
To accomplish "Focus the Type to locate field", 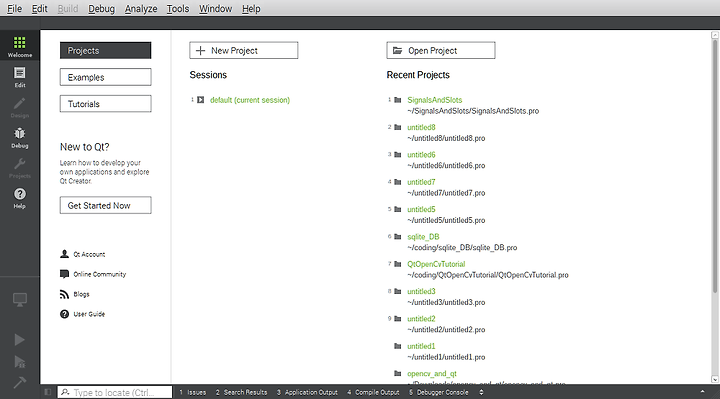I will point(115,392).
